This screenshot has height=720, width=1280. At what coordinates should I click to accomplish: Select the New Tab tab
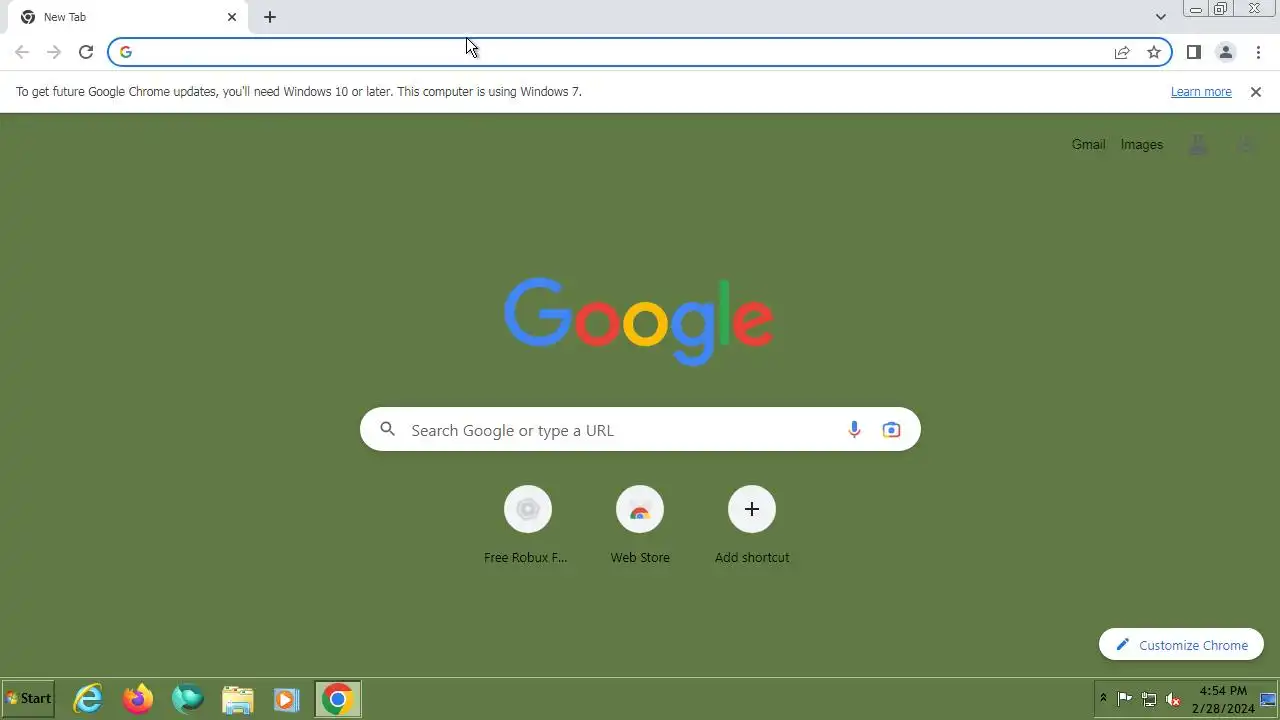pyautogui.click(x=128, y=17)
